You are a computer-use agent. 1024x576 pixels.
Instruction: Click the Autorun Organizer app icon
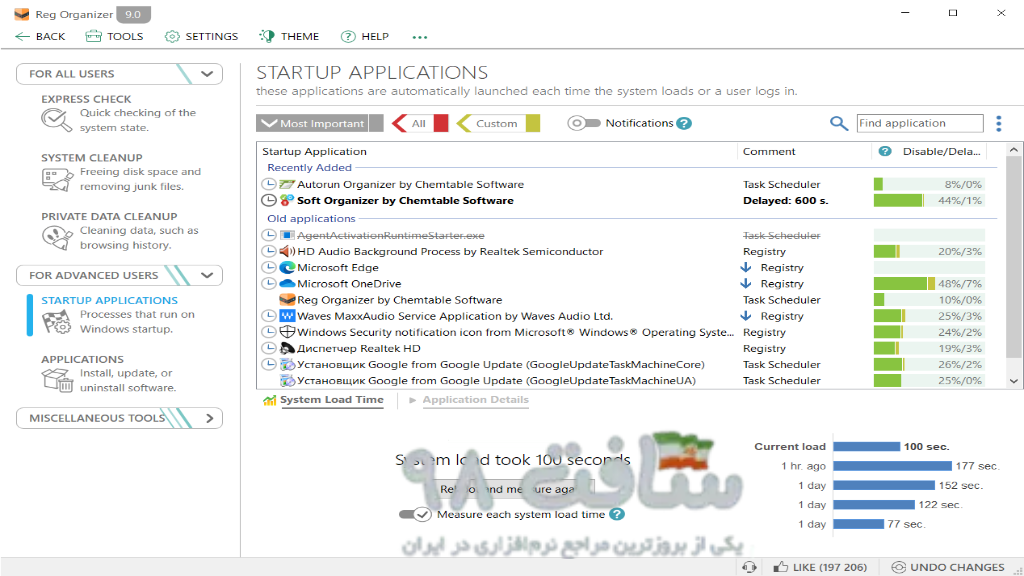[x=287, y=184]
